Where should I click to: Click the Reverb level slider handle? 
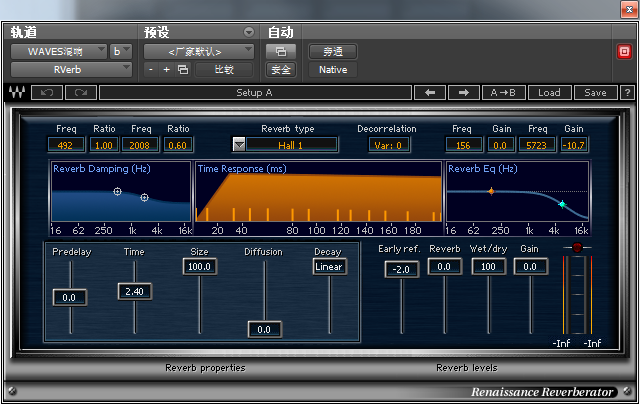(444, 267)
